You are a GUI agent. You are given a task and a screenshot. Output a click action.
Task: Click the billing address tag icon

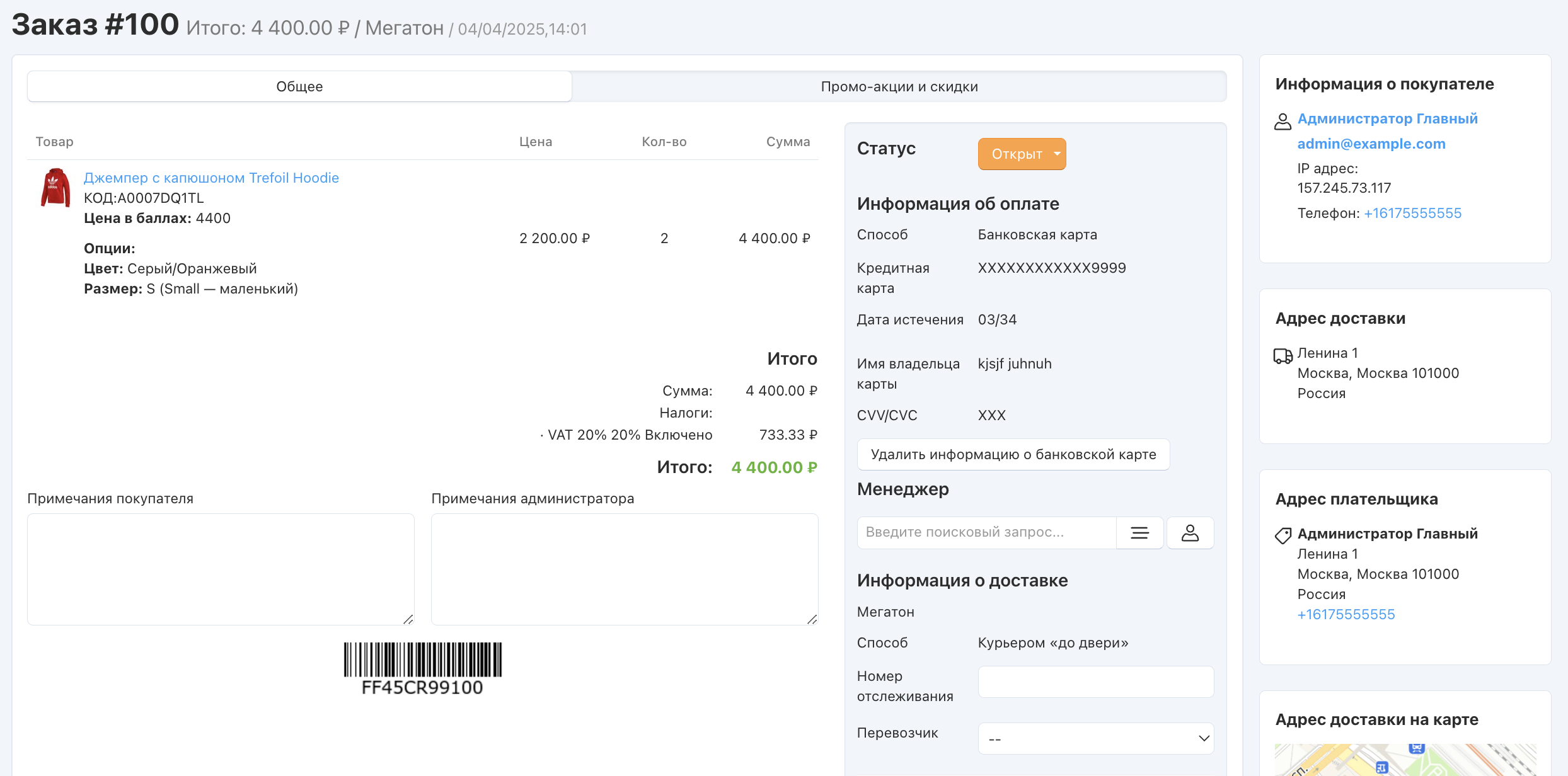[1283, 536]
